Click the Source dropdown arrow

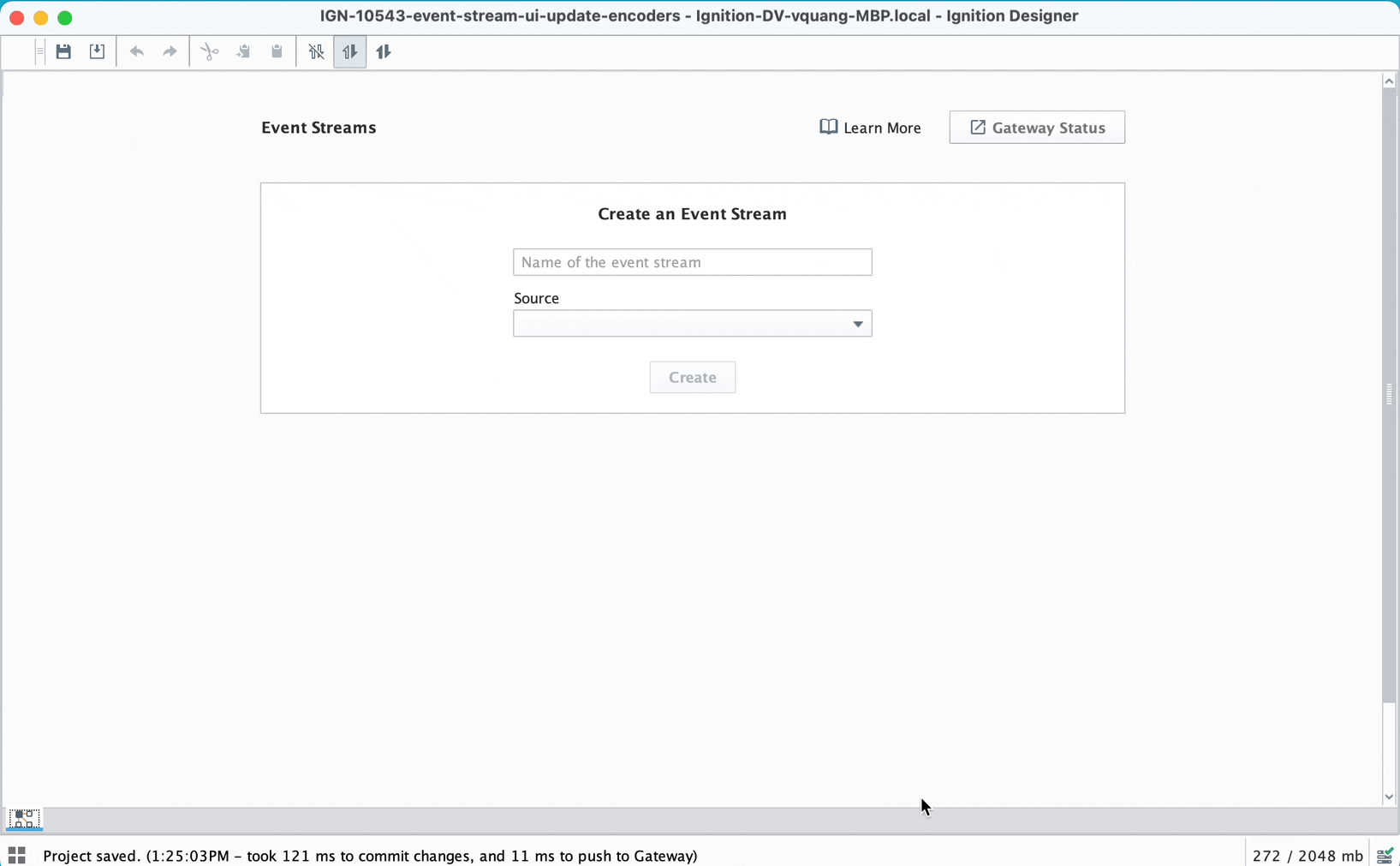[857, 324]
